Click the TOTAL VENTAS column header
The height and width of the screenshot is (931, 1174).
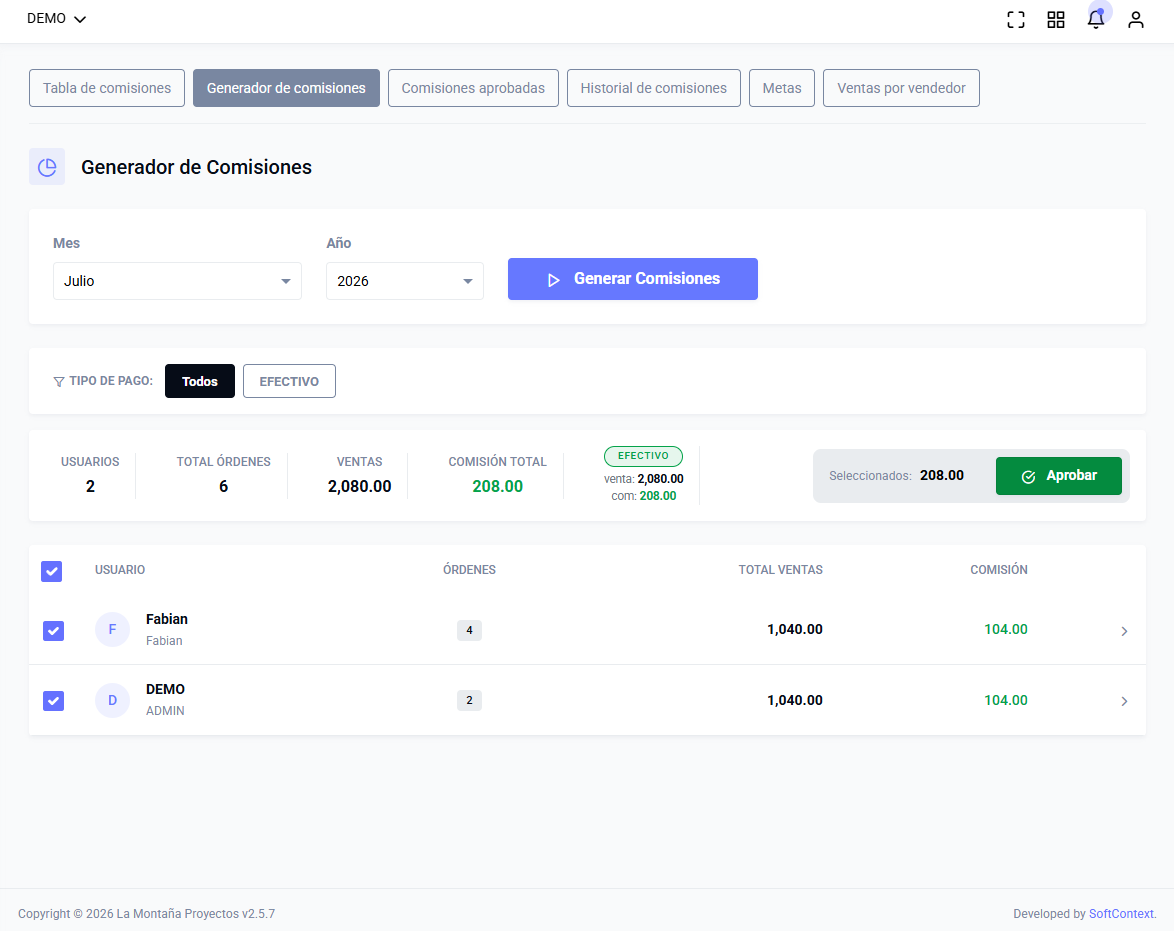[x=780, y=570]
